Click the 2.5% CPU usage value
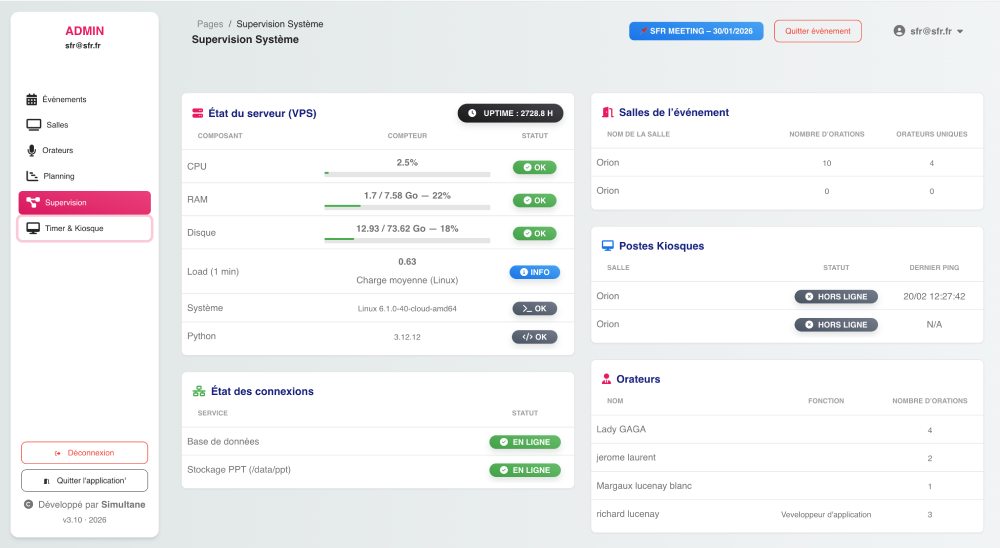This screenshot has height=548, width=1000. coord(407,163)
